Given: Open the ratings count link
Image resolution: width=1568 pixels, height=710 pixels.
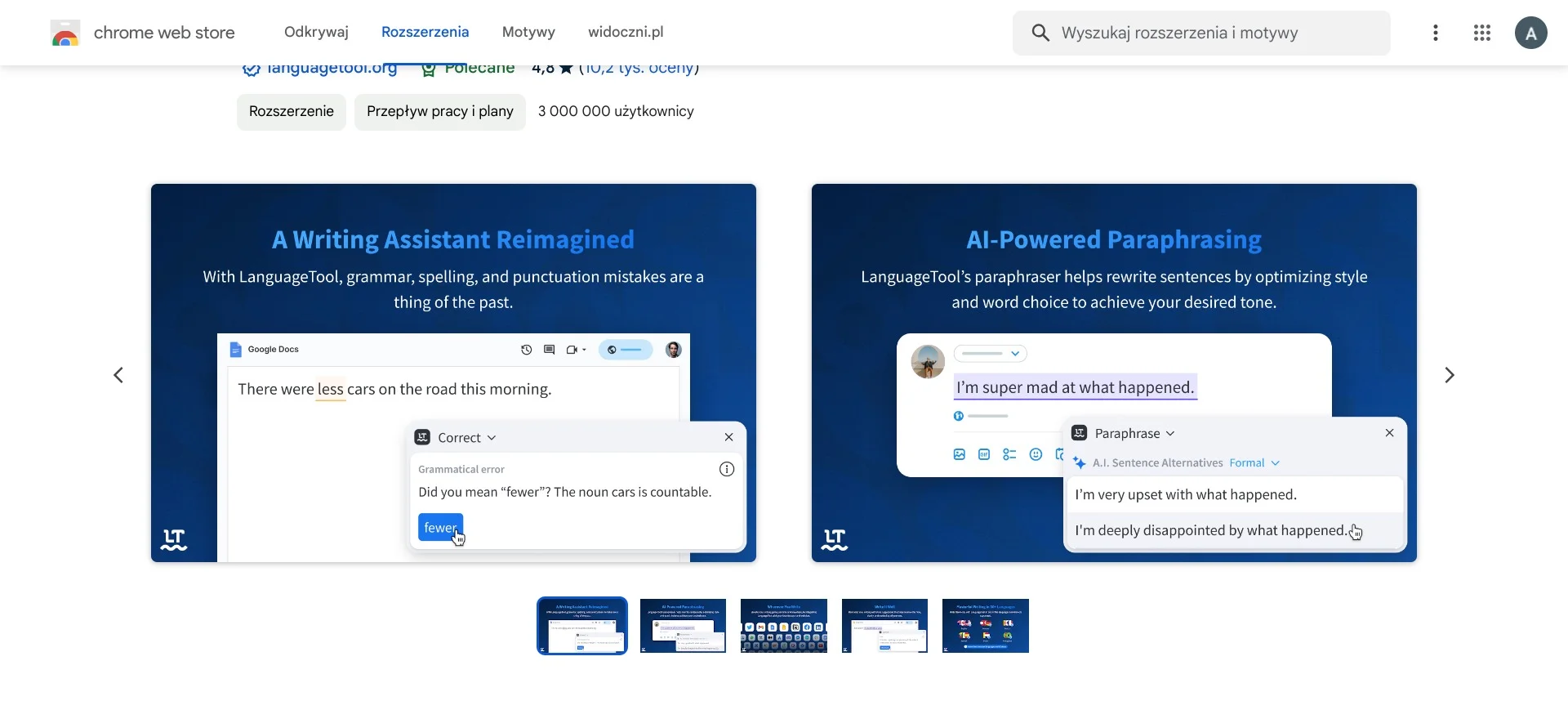Looking at the screenshot, I should pos(639,69).
